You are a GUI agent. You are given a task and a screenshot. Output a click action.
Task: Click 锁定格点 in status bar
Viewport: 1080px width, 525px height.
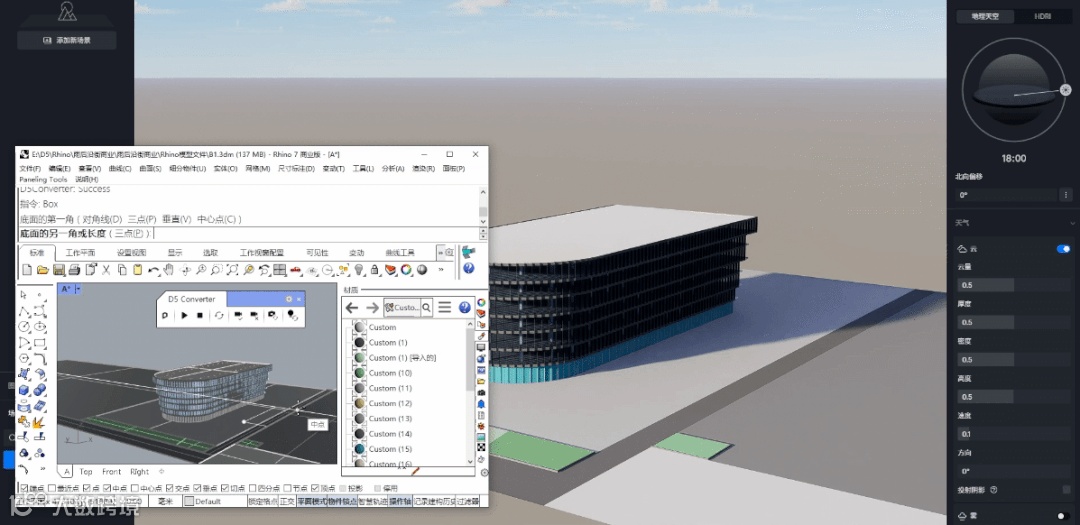pos(262,502)
